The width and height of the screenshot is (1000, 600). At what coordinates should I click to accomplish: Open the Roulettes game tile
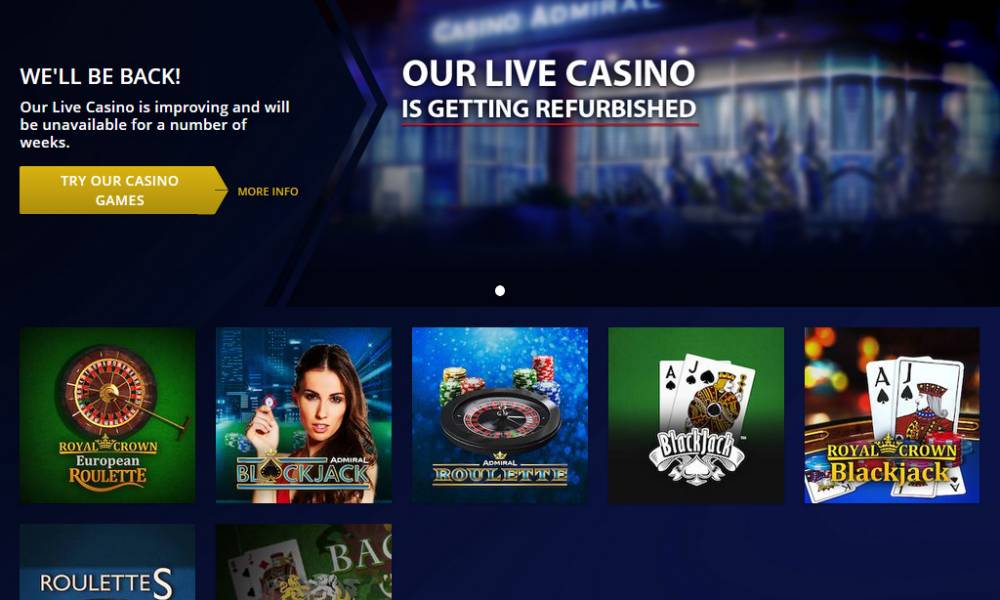pos(108,562)
